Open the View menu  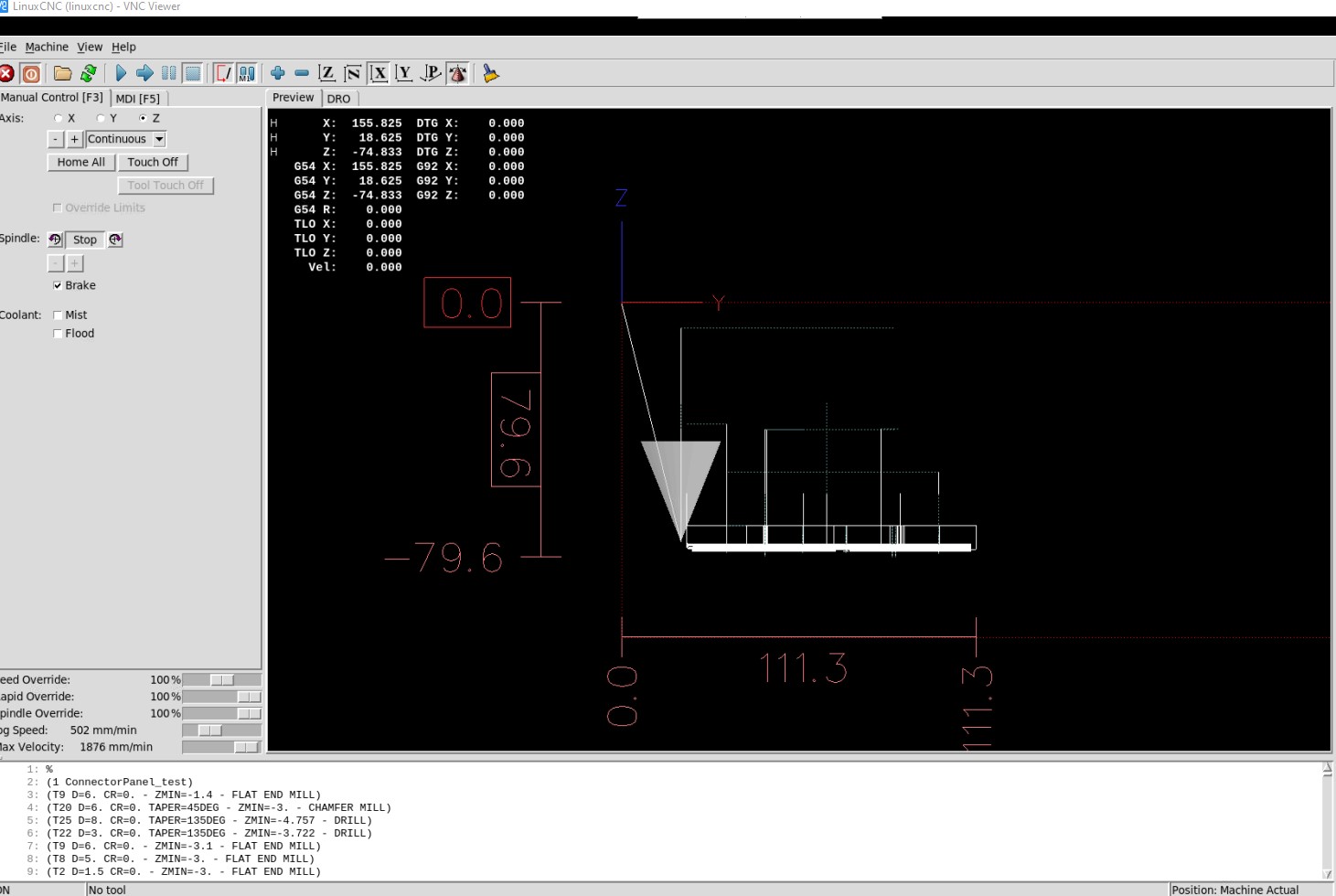tap(90, 47)
